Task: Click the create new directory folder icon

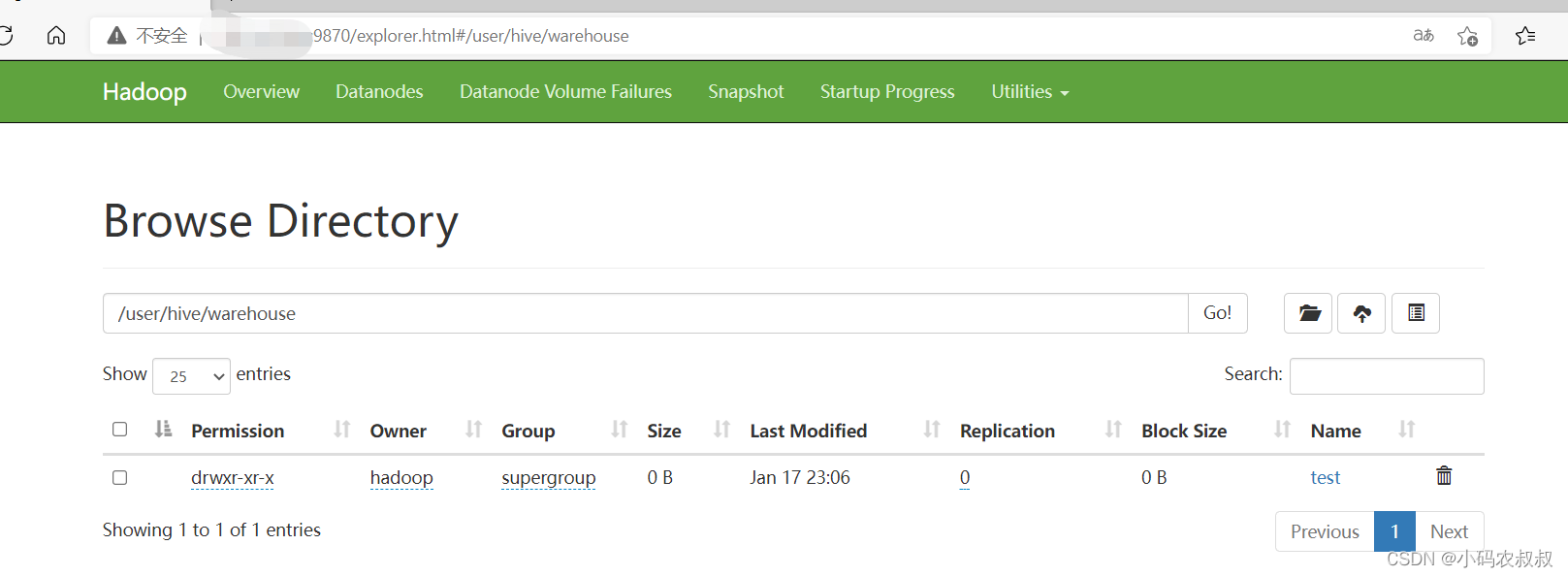Action: (x=1309, y=313)
